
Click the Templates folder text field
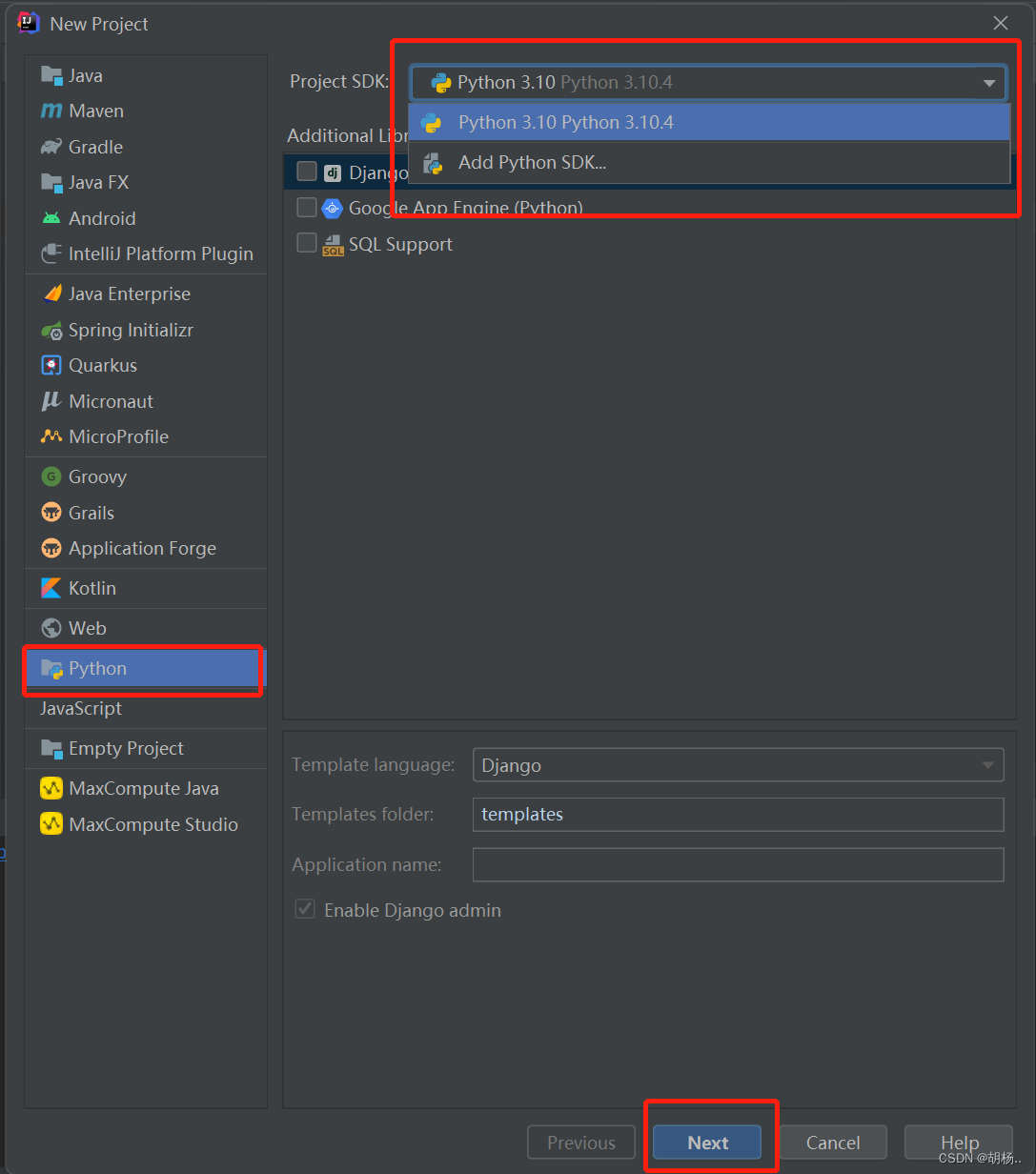739,815
